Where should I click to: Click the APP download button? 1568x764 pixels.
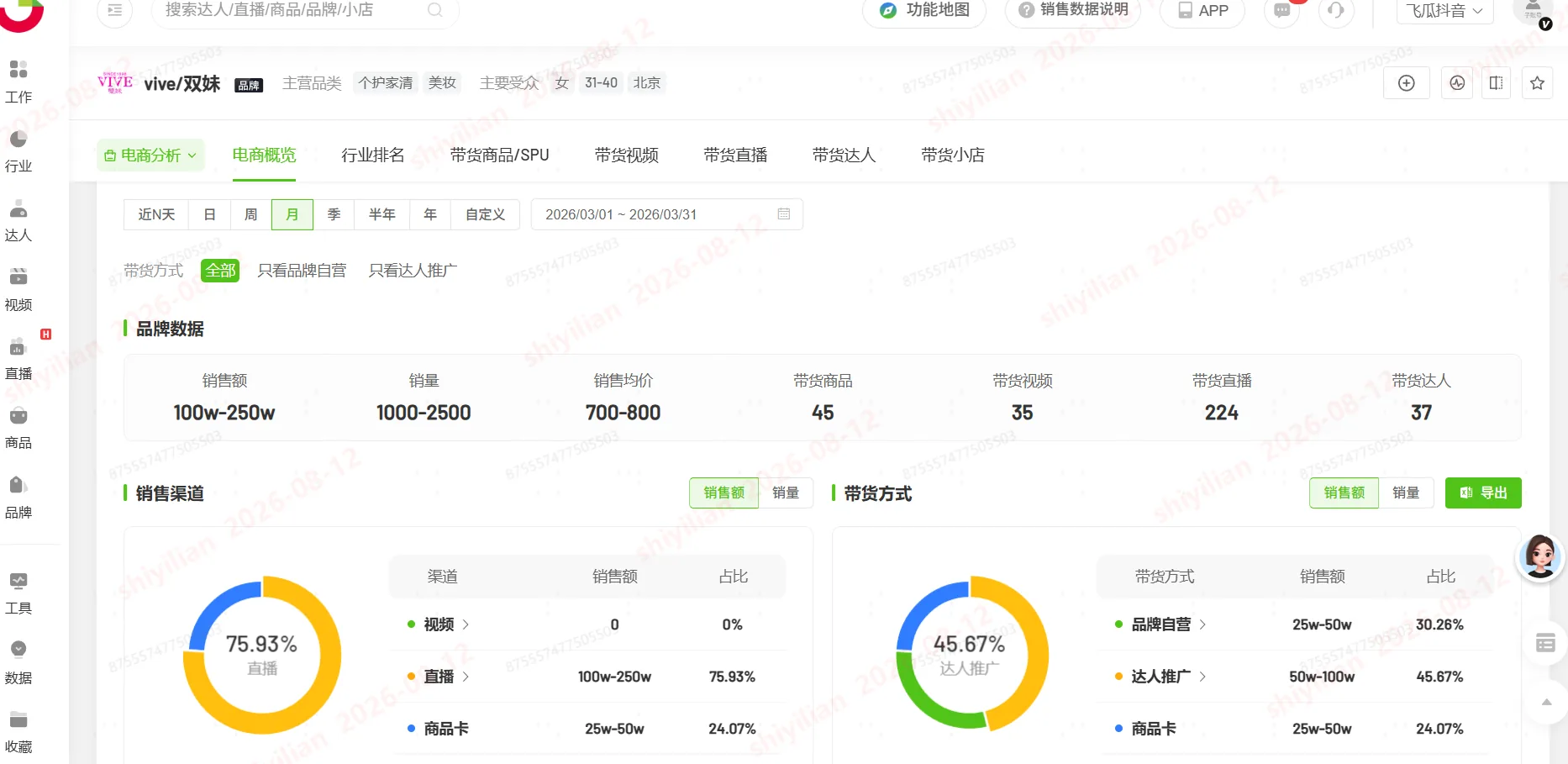click(x=1202, y=11)
